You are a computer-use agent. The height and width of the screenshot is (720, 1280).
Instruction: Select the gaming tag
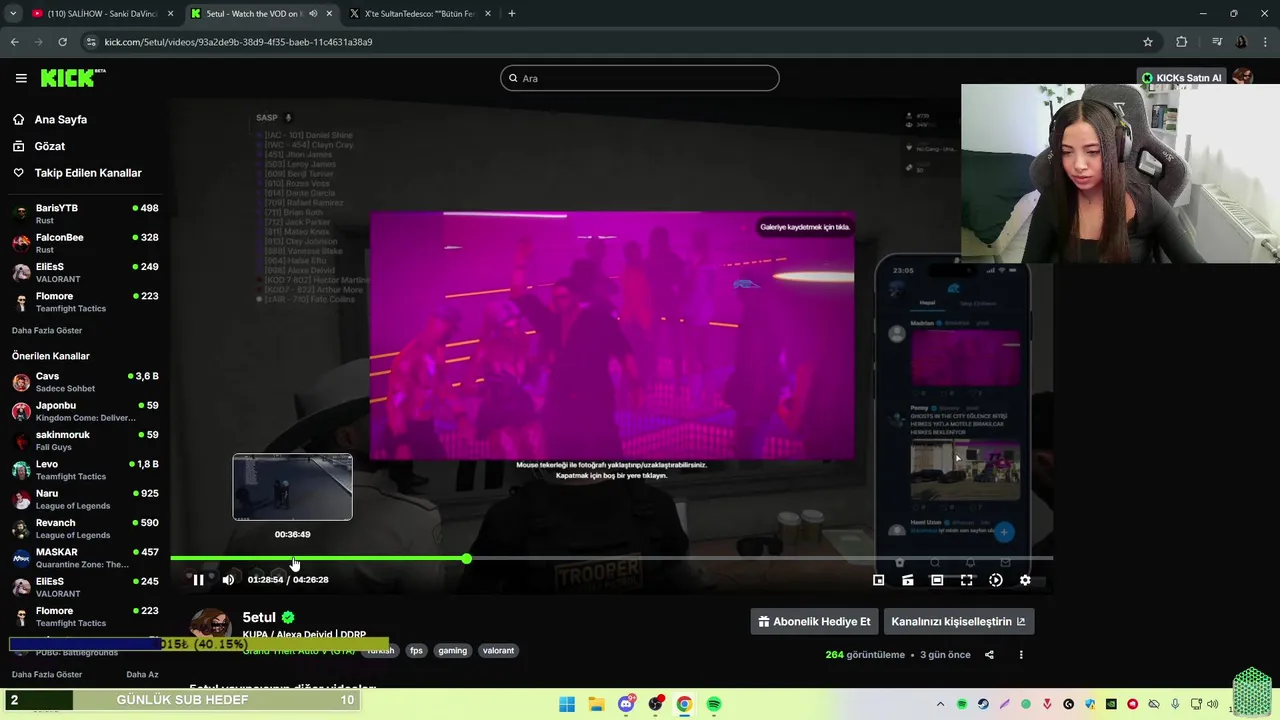[x=452, y=650]
